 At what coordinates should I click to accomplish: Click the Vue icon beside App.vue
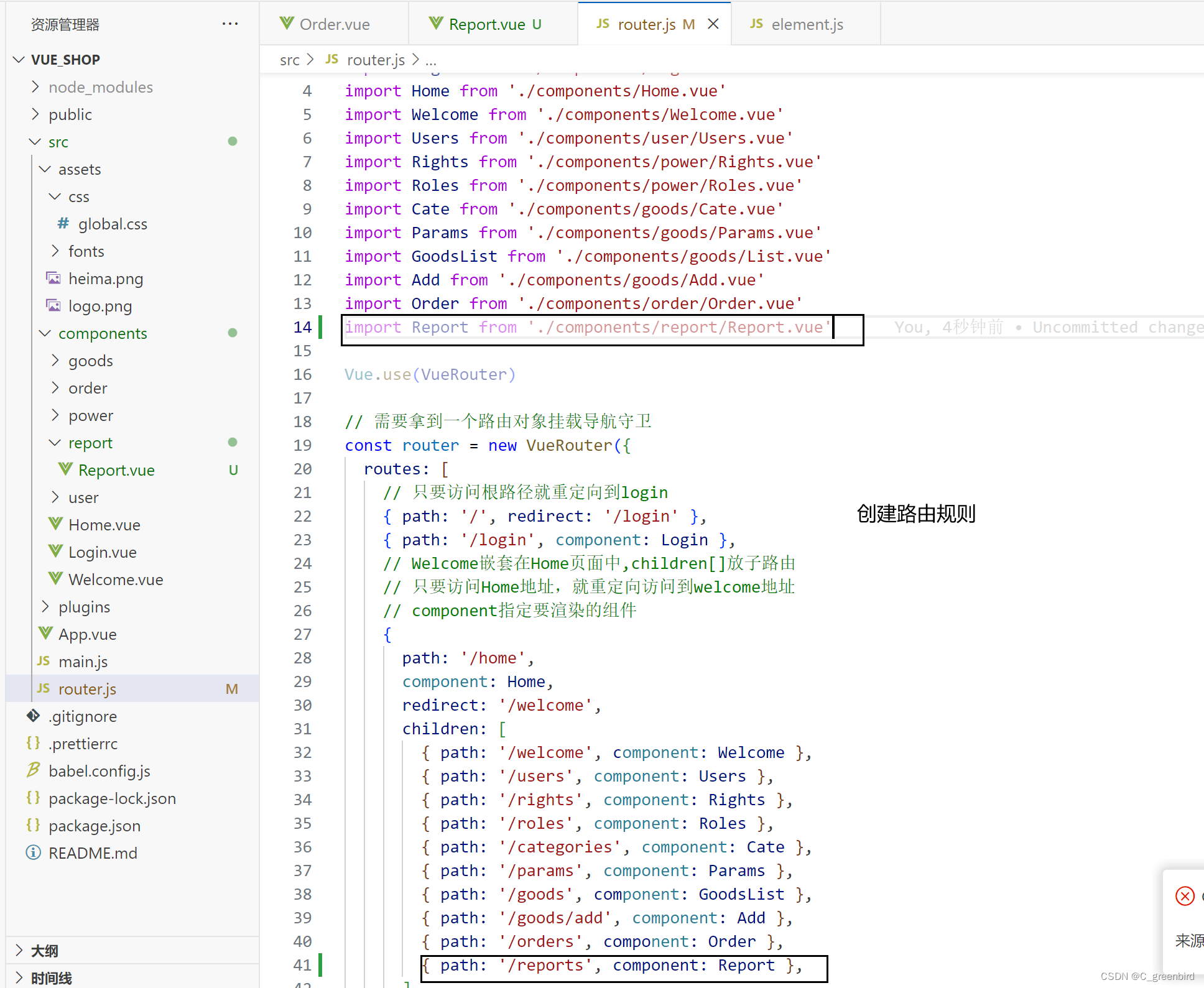pyautogui.click(x=45, y=634)
